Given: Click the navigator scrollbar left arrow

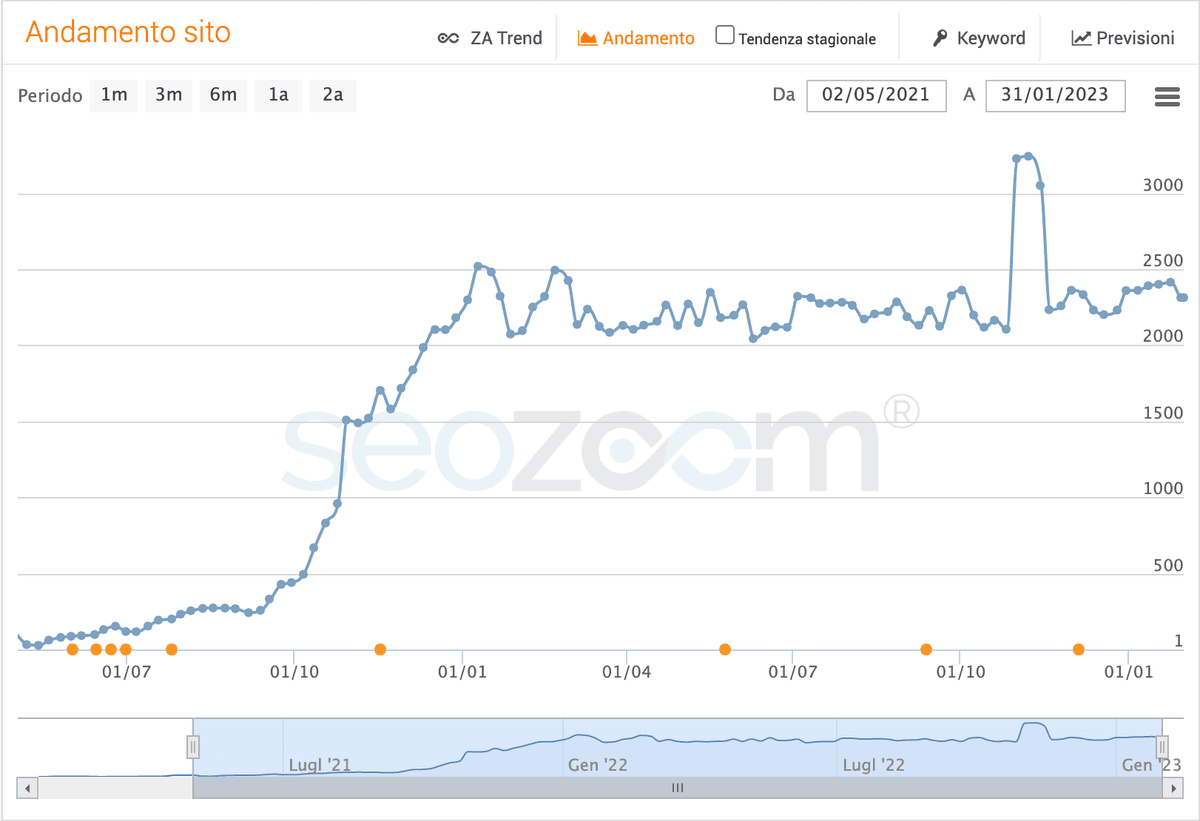Looking at the screenshot, I should (28, 788).
